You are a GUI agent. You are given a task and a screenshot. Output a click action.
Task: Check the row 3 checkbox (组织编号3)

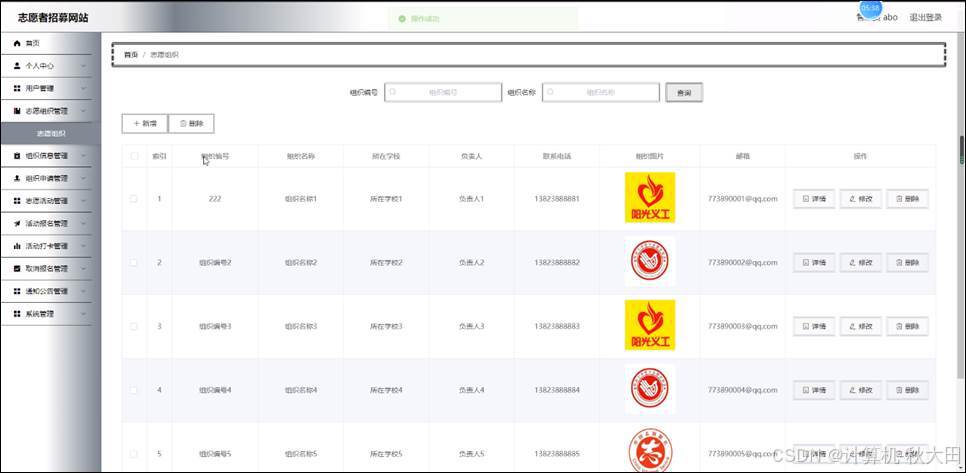(134, 326)
